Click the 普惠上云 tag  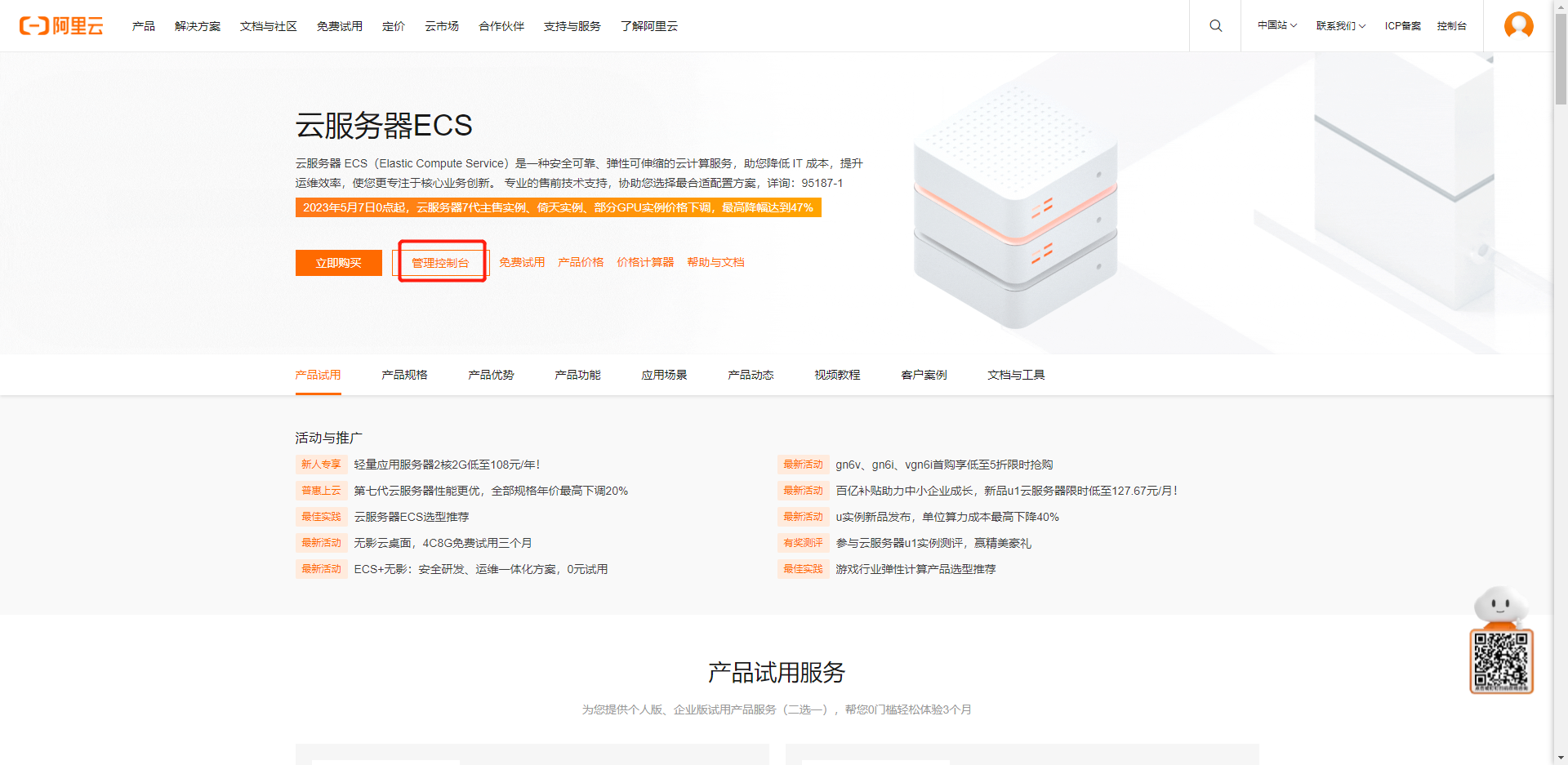[x=321, y=491]
